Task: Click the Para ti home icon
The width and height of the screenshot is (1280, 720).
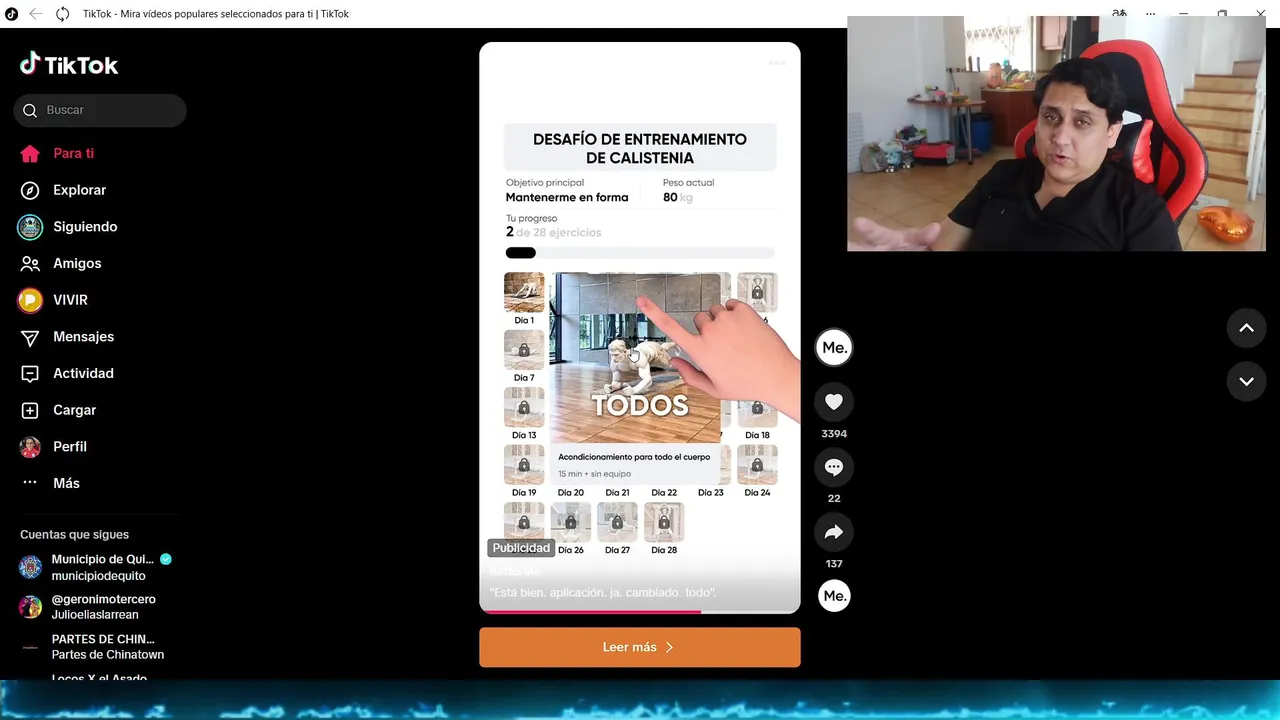Action: pyautogui.click(x=30, y=154)
